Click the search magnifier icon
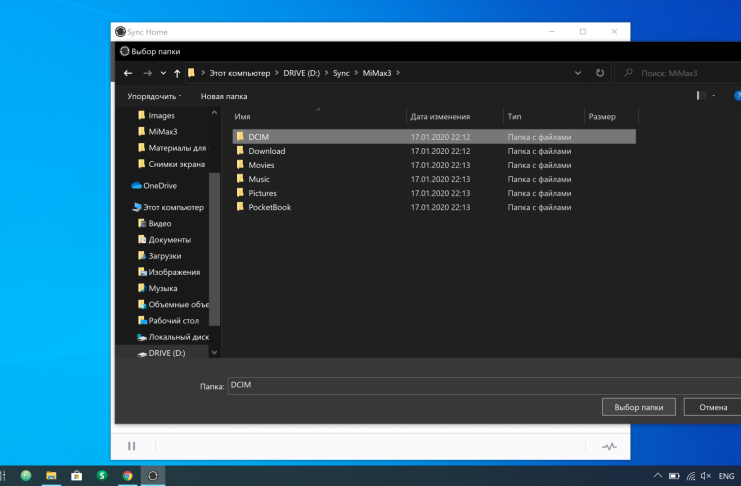This screenshot has width=741, height=486. click(628, 73)
